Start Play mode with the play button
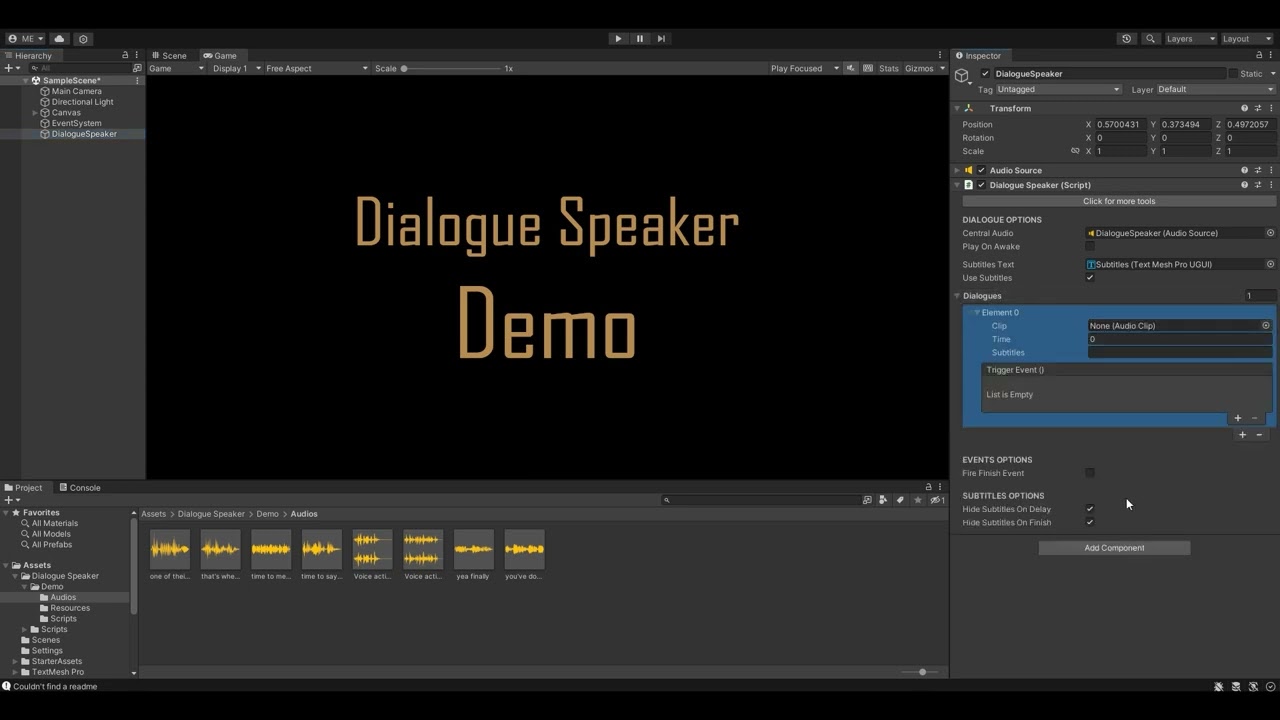This screenshot has height=720, width=1280. (618, 39)
